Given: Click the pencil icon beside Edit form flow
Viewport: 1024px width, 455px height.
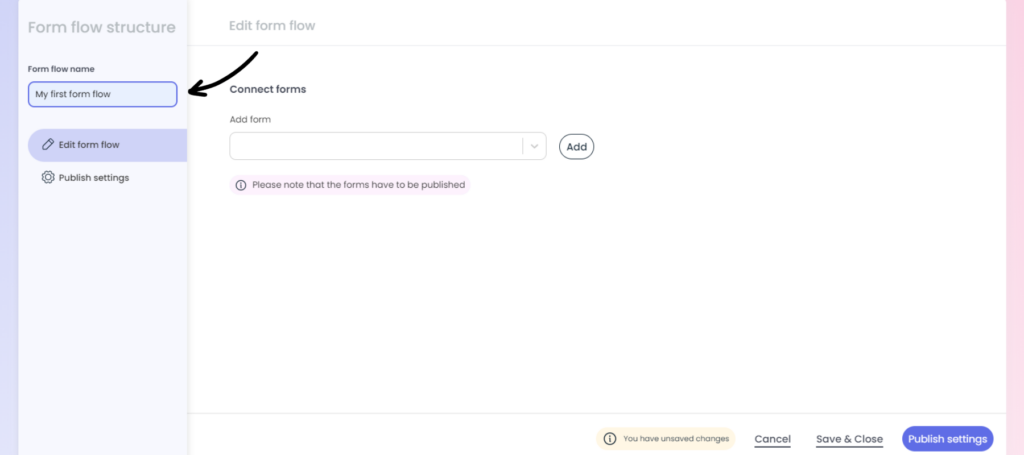Looking at the screenshot, I should tap(48, 145).
